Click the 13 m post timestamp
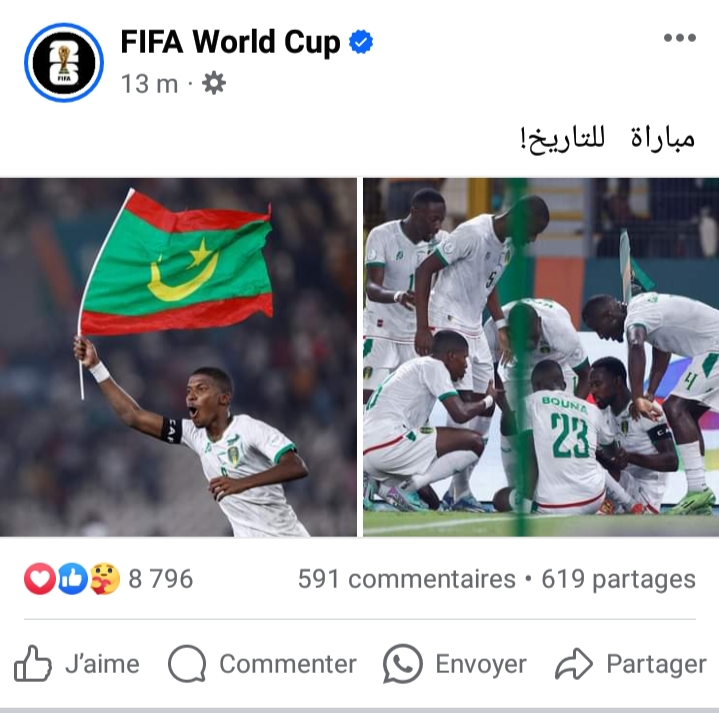This screenshot has height=713, width=719. point(149,84)
